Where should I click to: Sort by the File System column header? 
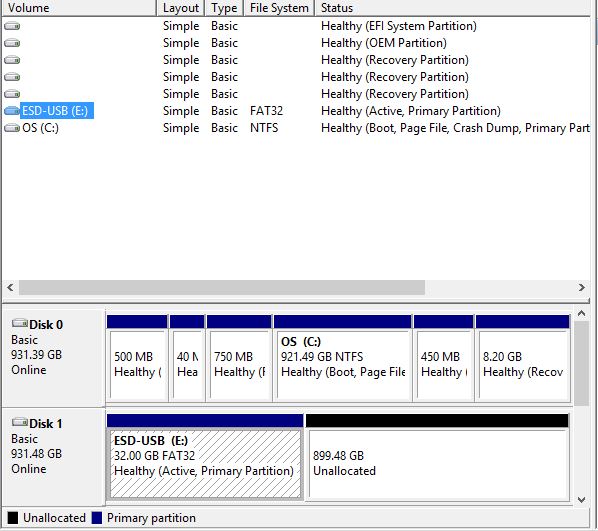click(279, 8)
